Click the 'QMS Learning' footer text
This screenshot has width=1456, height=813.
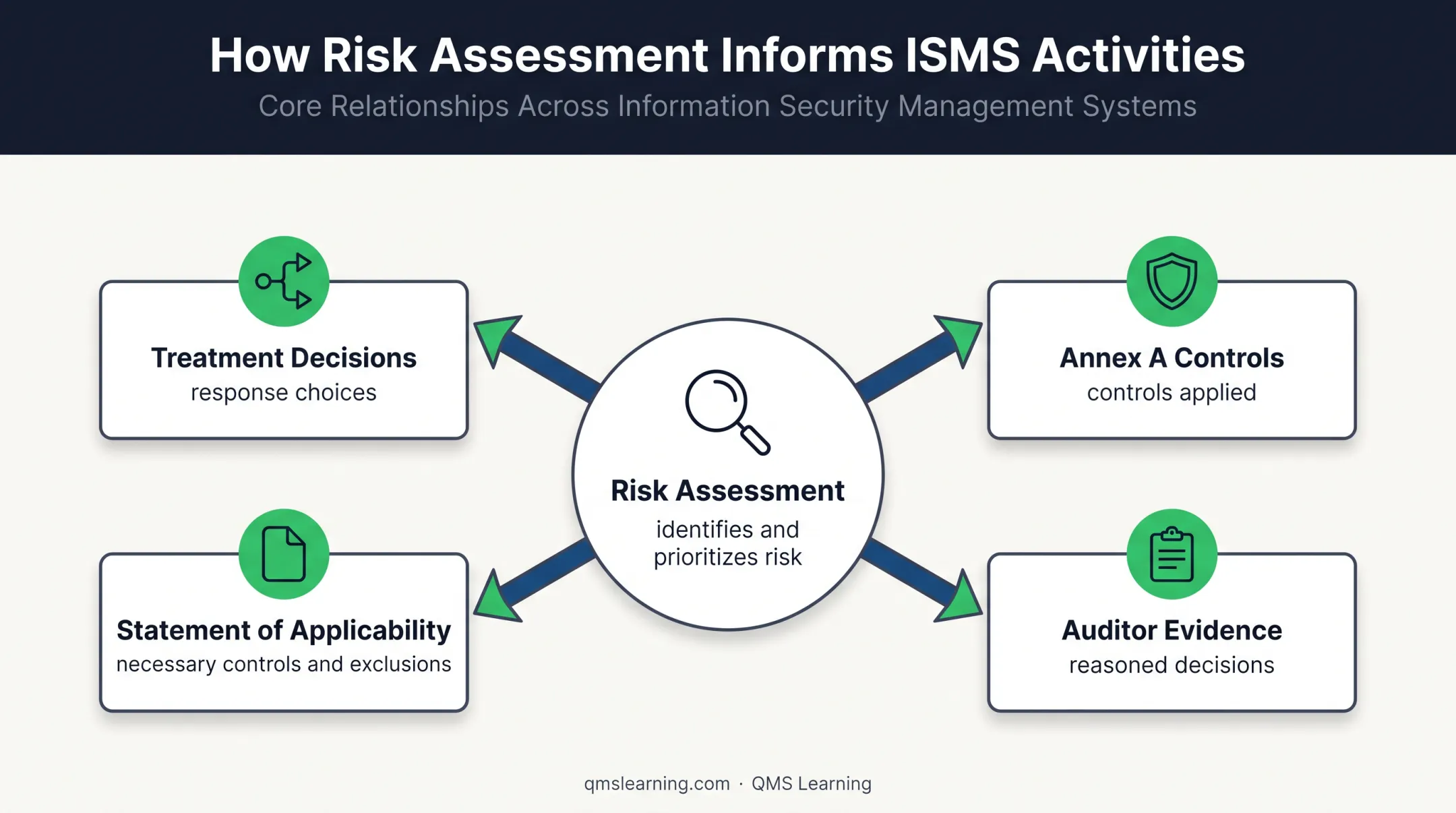point(812,783)
